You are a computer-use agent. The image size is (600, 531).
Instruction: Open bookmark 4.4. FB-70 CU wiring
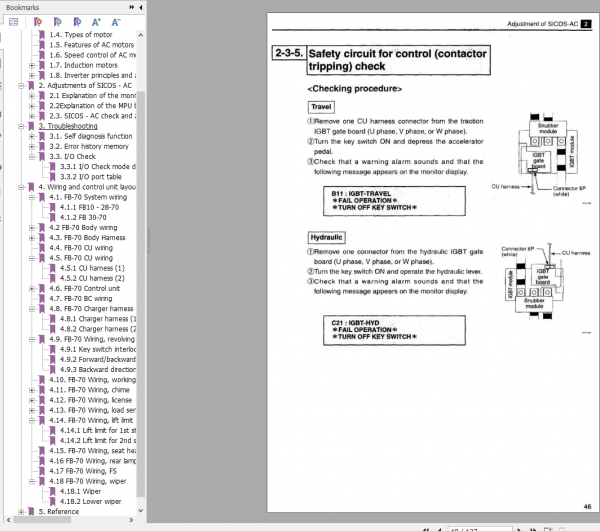click(81, 248)
